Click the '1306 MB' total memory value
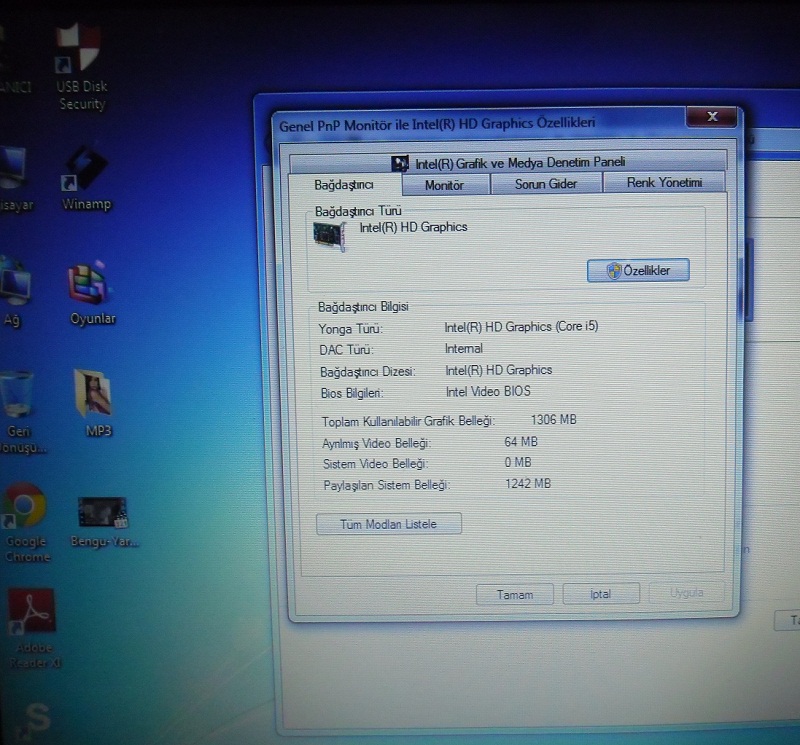This screenshot has height=745, width=800. tap(554, 419)
